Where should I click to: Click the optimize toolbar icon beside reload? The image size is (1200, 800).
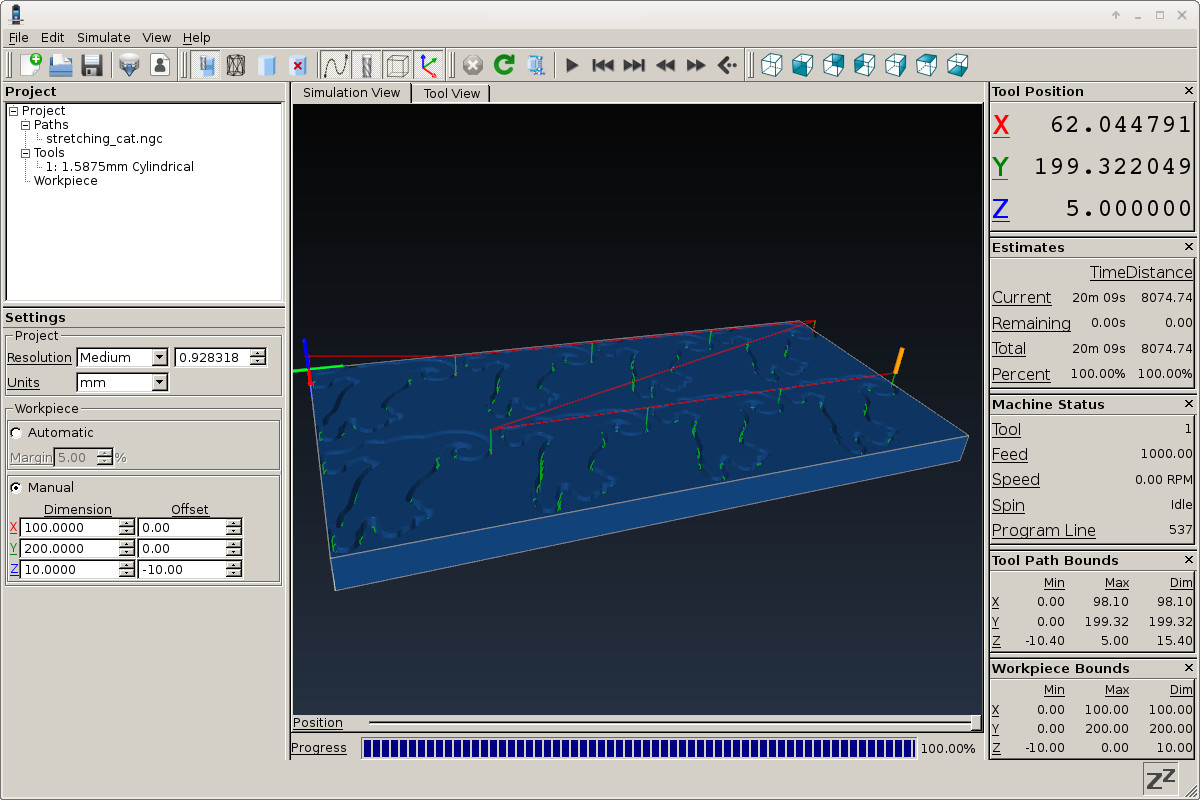click(535, 65)
